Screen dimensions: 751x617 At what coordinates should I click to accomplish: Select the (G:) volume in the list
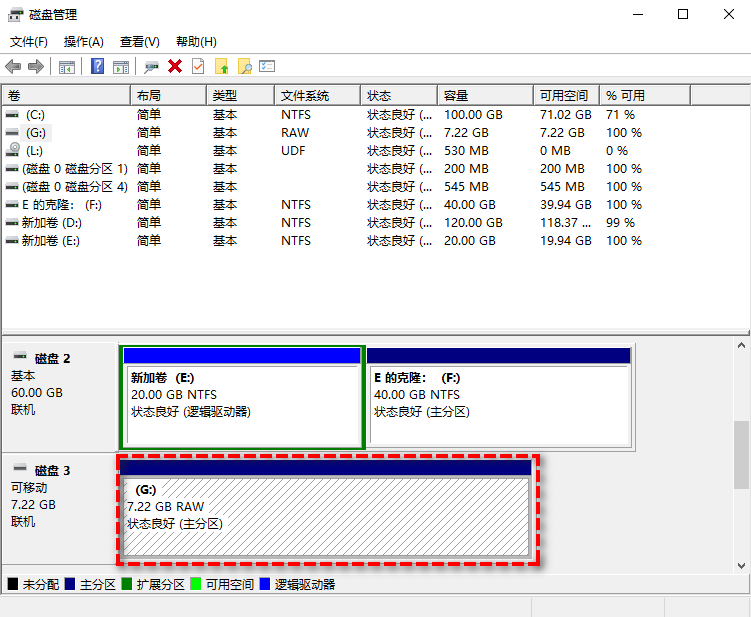[x=35, y=133]
